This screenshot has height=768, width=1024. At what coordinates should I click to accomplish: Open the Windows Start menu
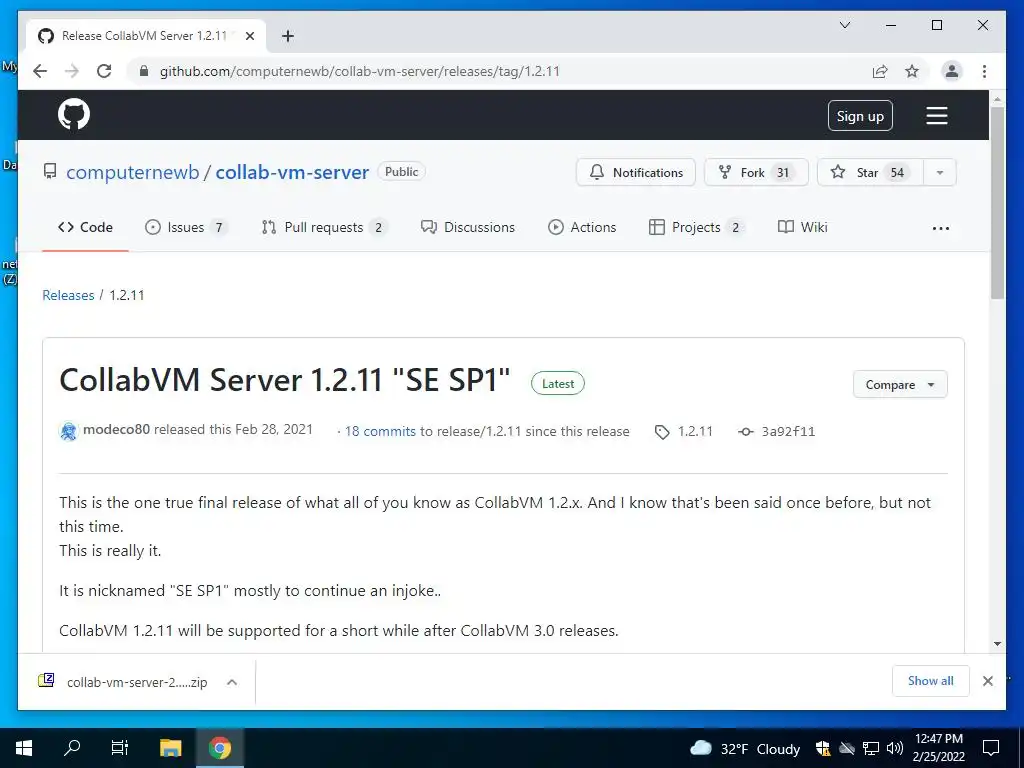(x=24, y=748)
